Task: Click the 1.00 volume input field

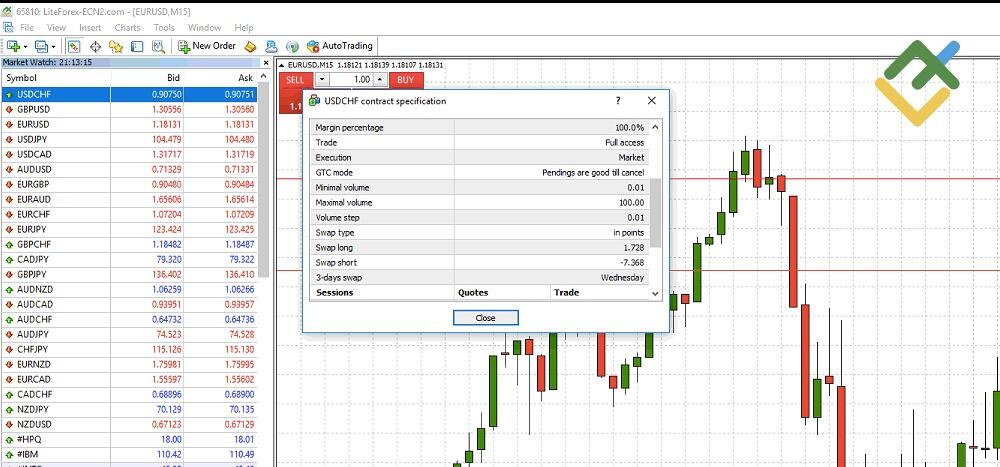Action: [x=351, y=80]
